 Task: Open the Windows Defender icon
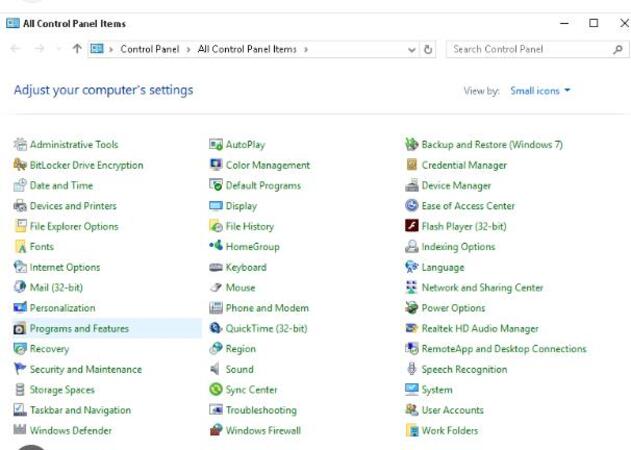(20, 430)
